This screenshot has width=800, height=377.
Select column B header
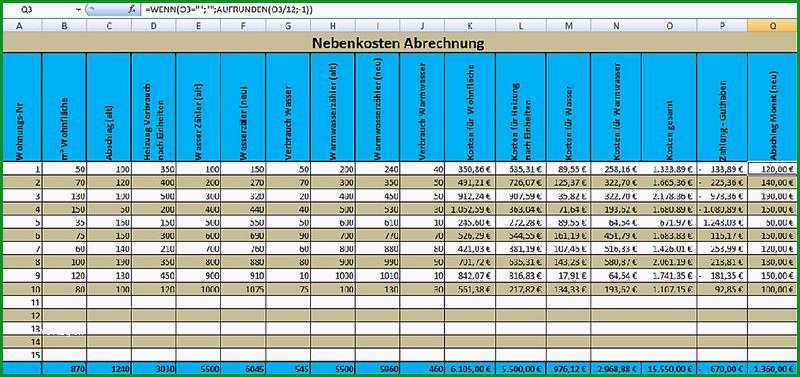64,27
